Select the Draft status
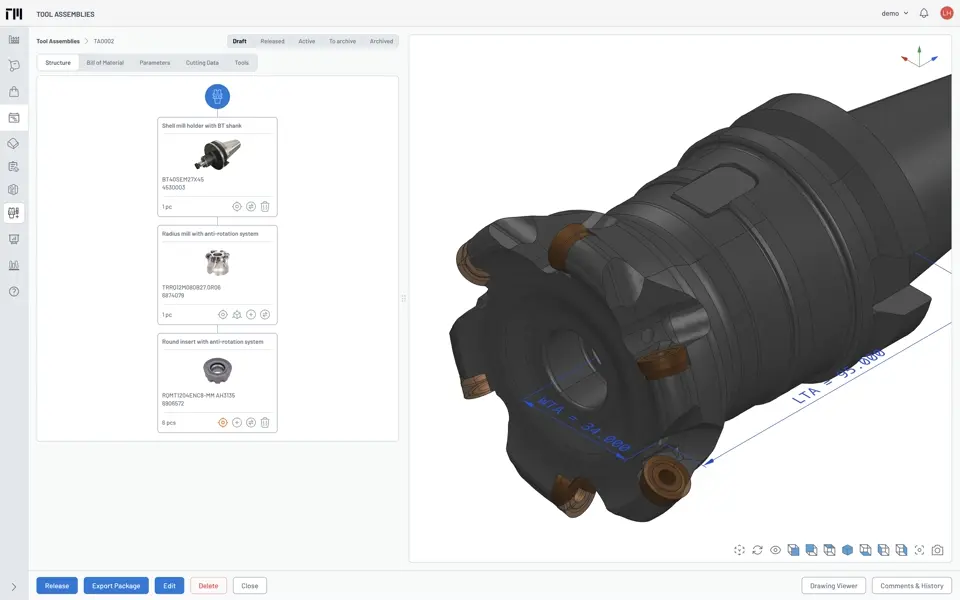 [239, 41]
